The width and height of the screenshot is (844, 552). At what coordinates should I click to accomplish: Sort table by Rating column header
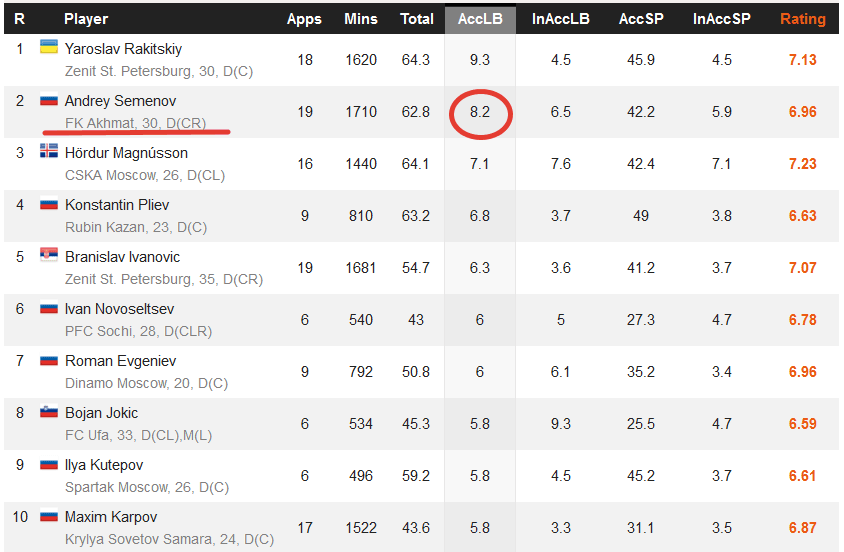(x=803, y=19)
